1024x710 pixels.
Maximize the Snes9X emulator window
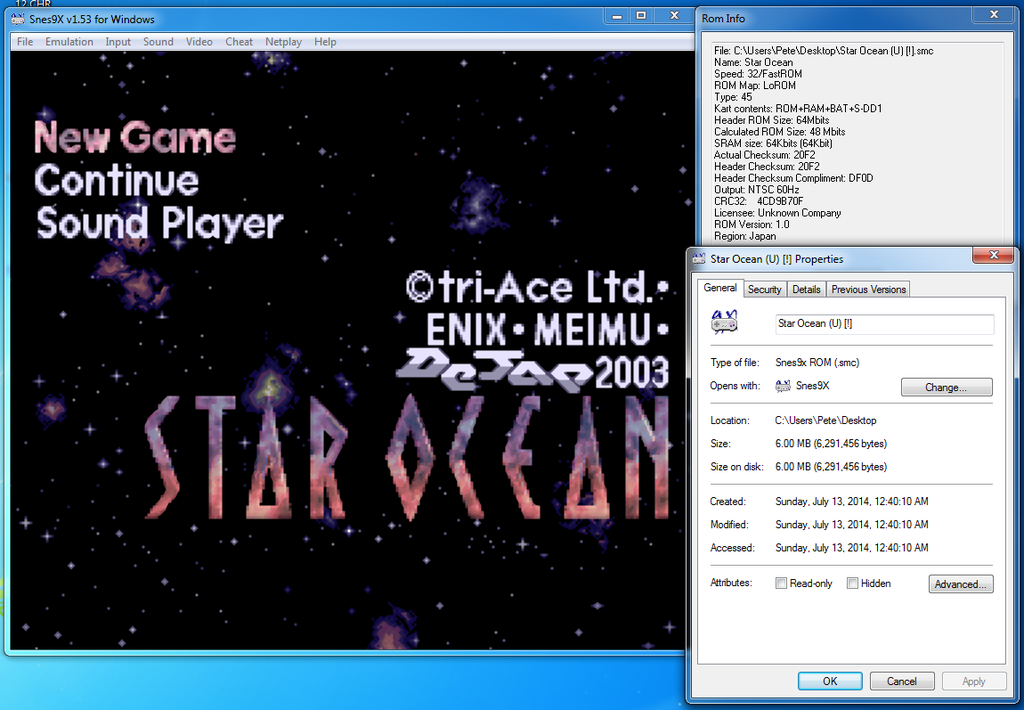coord(641,16)
